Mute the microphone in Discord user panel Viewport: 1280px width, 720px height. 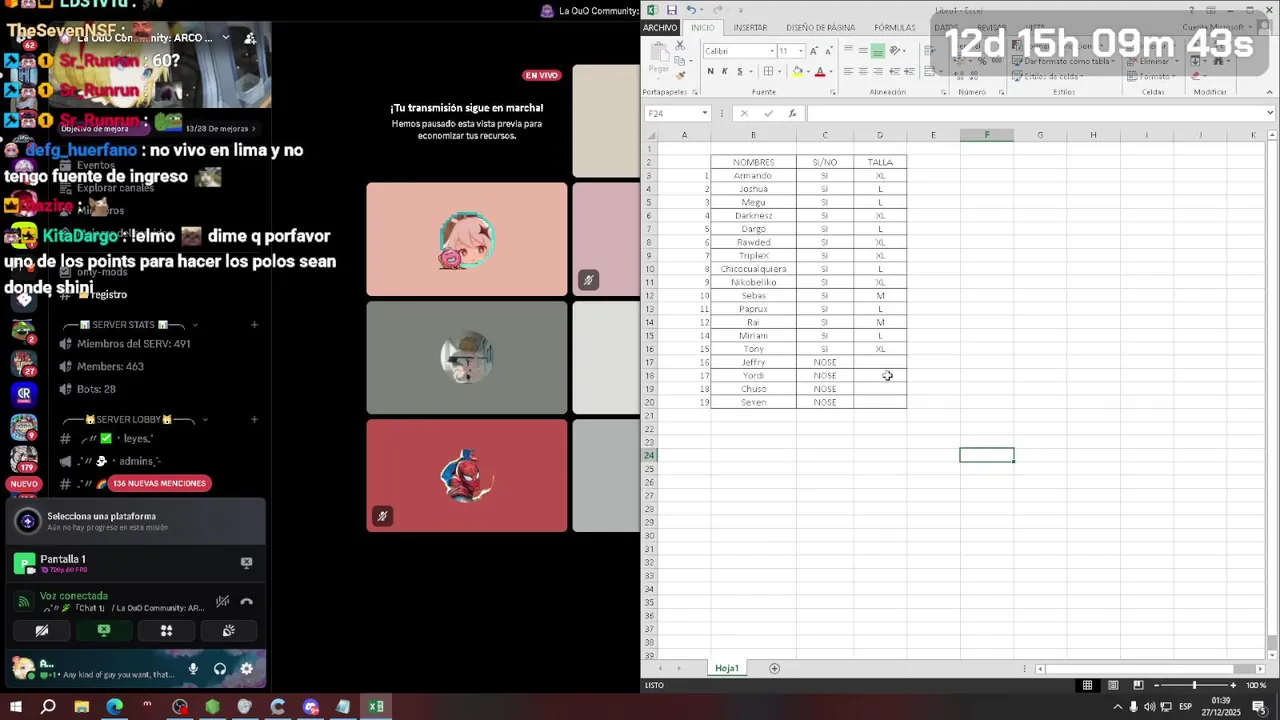(193, 669)
